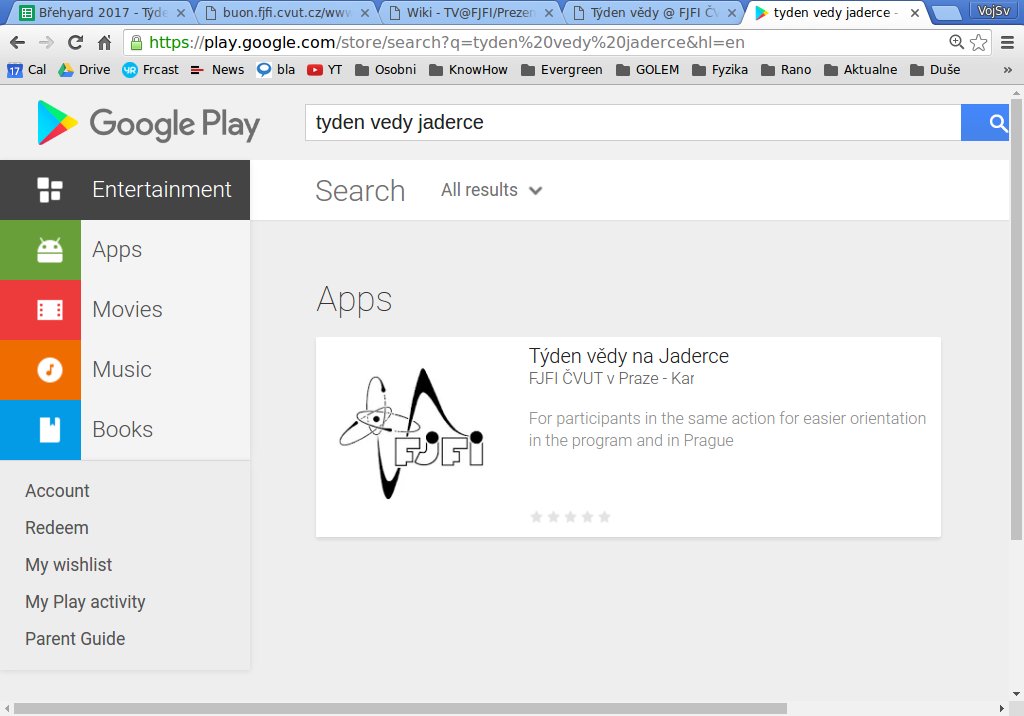Image resolution: width=1024 pixels, height=716 pixels.
Task: Switch to the buon.fjfi.cvut.cz tab
Action: (x=286, y=12)
